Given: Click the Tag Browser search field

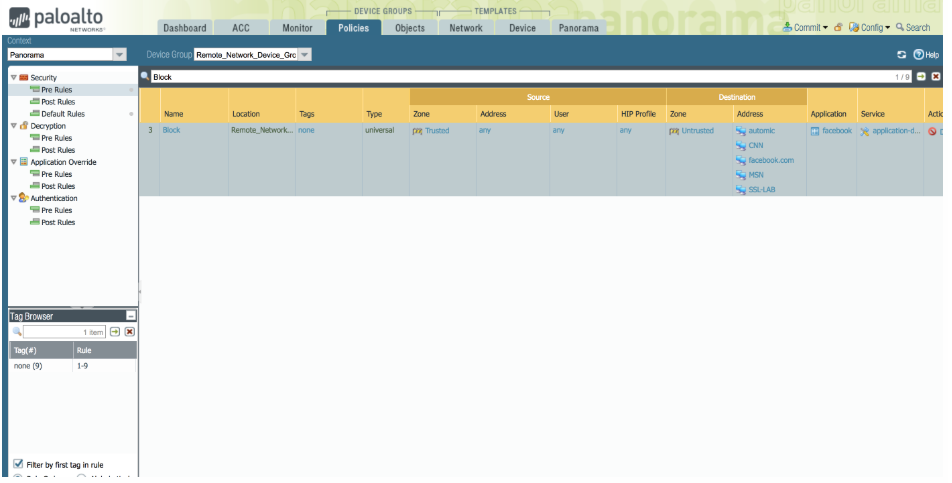Looking at the screenshot, I should click(64, 332).
